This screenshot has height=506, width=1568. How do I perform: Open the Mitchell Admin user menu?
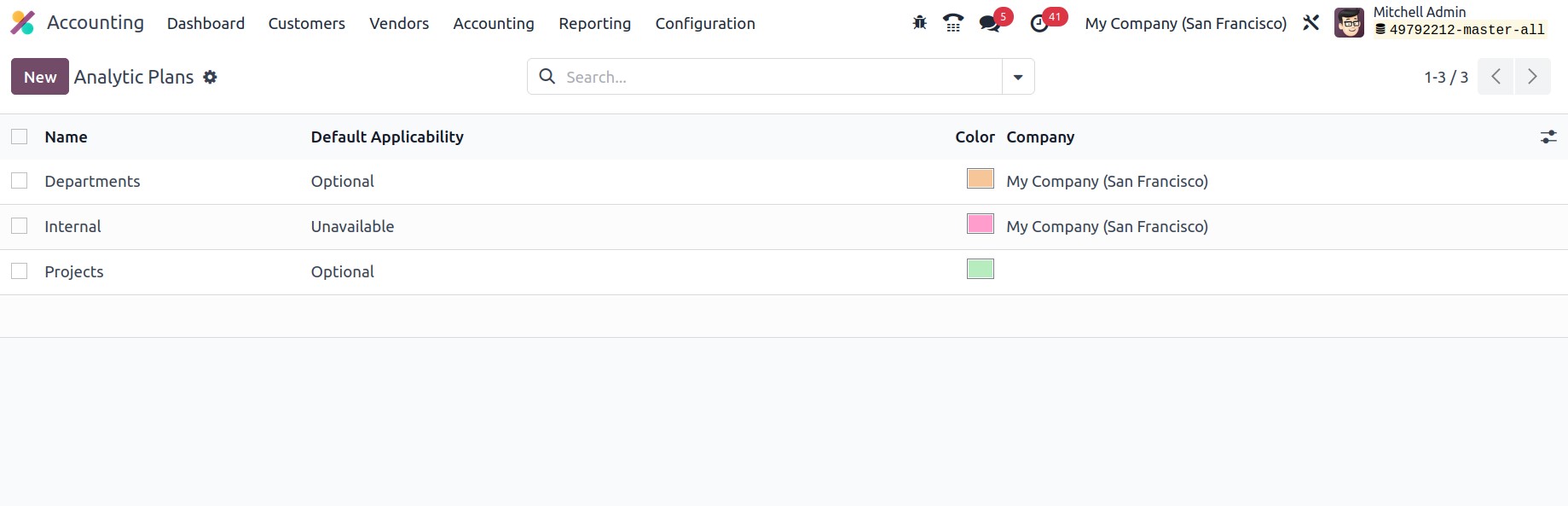(x=1441, y=22)
